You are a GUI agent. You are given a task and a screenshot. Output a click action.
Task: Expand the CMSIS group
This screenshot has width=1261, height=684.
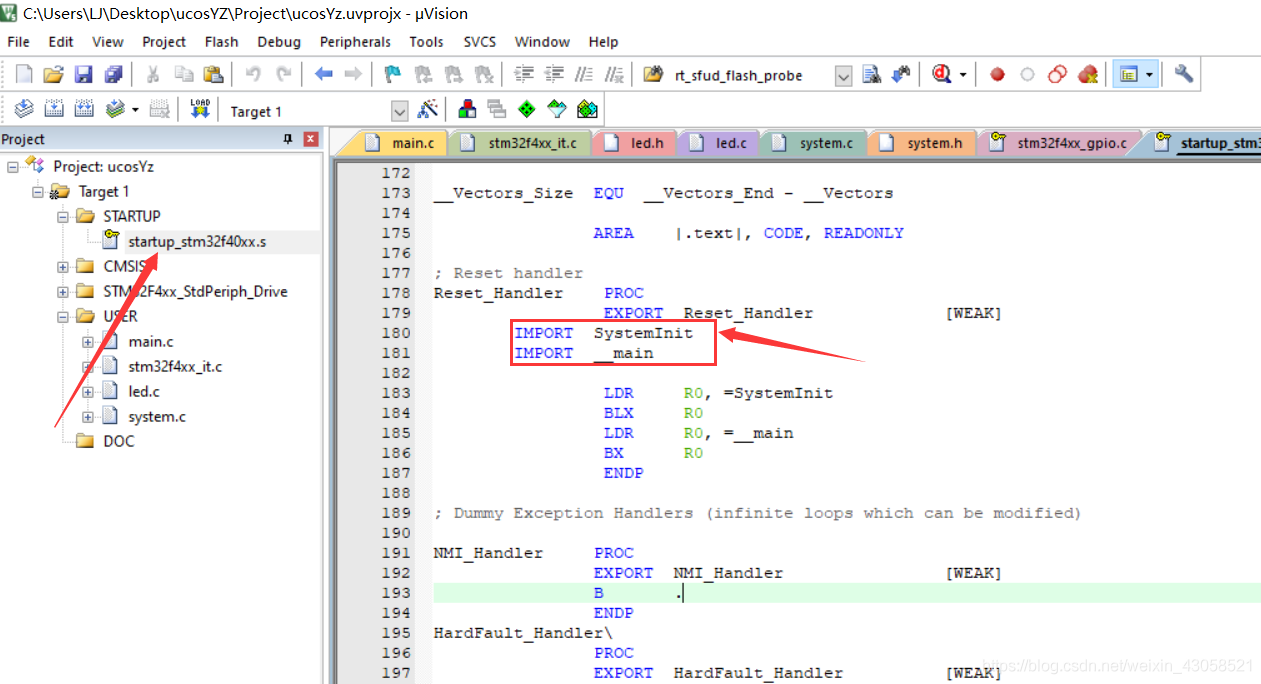[63, 266]
